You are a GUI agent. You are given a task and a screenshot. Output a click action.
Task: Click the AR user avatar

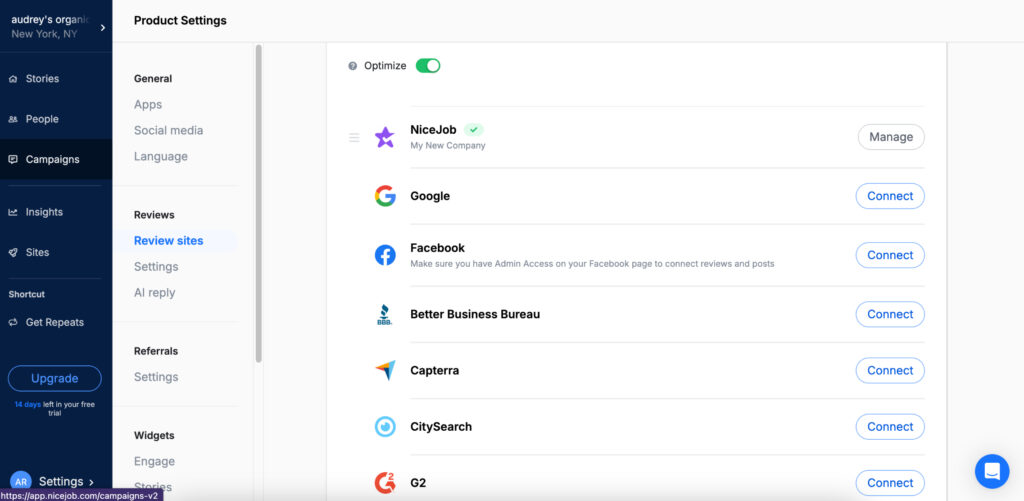[21, 482]
